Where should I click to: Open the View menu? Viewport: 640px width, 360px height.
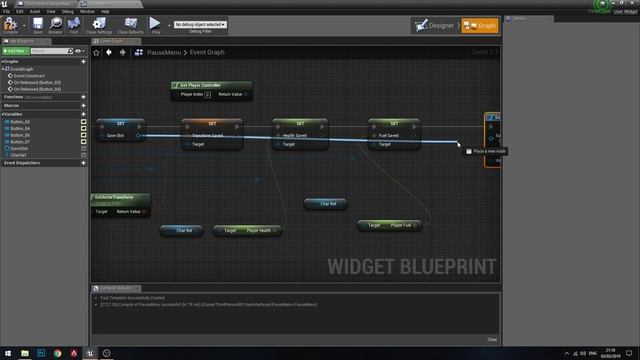coord(51,11)
